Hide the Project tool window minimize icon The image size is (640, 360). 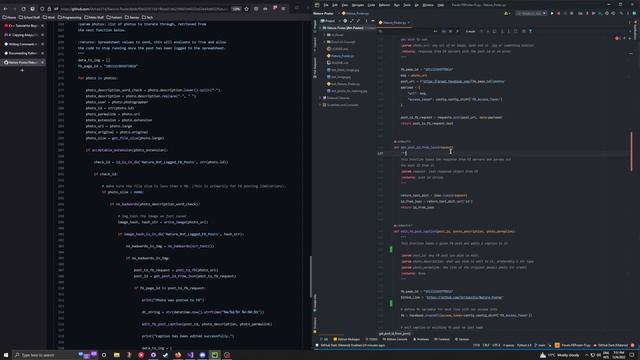click(x=373, y=21)
